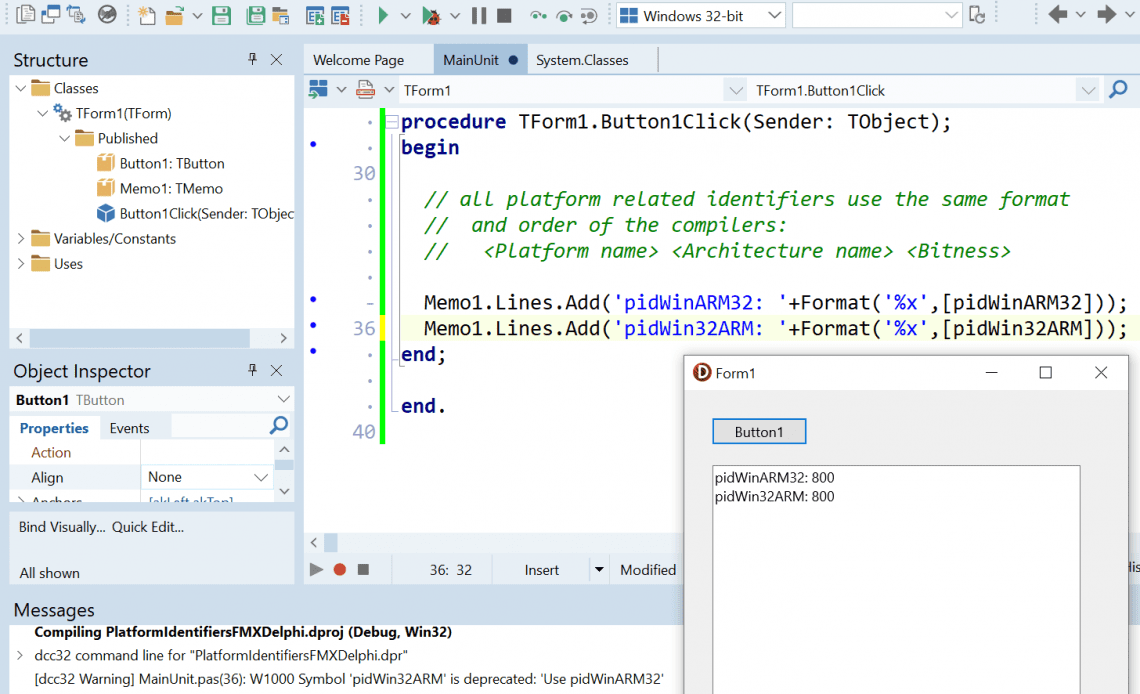Select Button1: TButton in Structure tree

172,164
